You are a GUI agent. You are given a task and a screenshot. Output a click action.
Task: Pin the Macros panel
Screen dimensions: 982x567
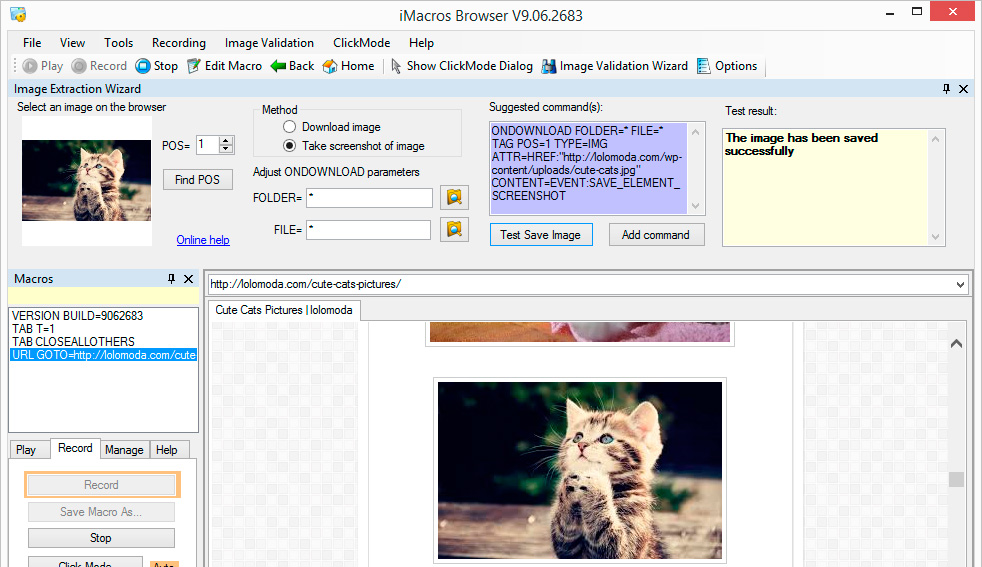[x=171, y=279]
